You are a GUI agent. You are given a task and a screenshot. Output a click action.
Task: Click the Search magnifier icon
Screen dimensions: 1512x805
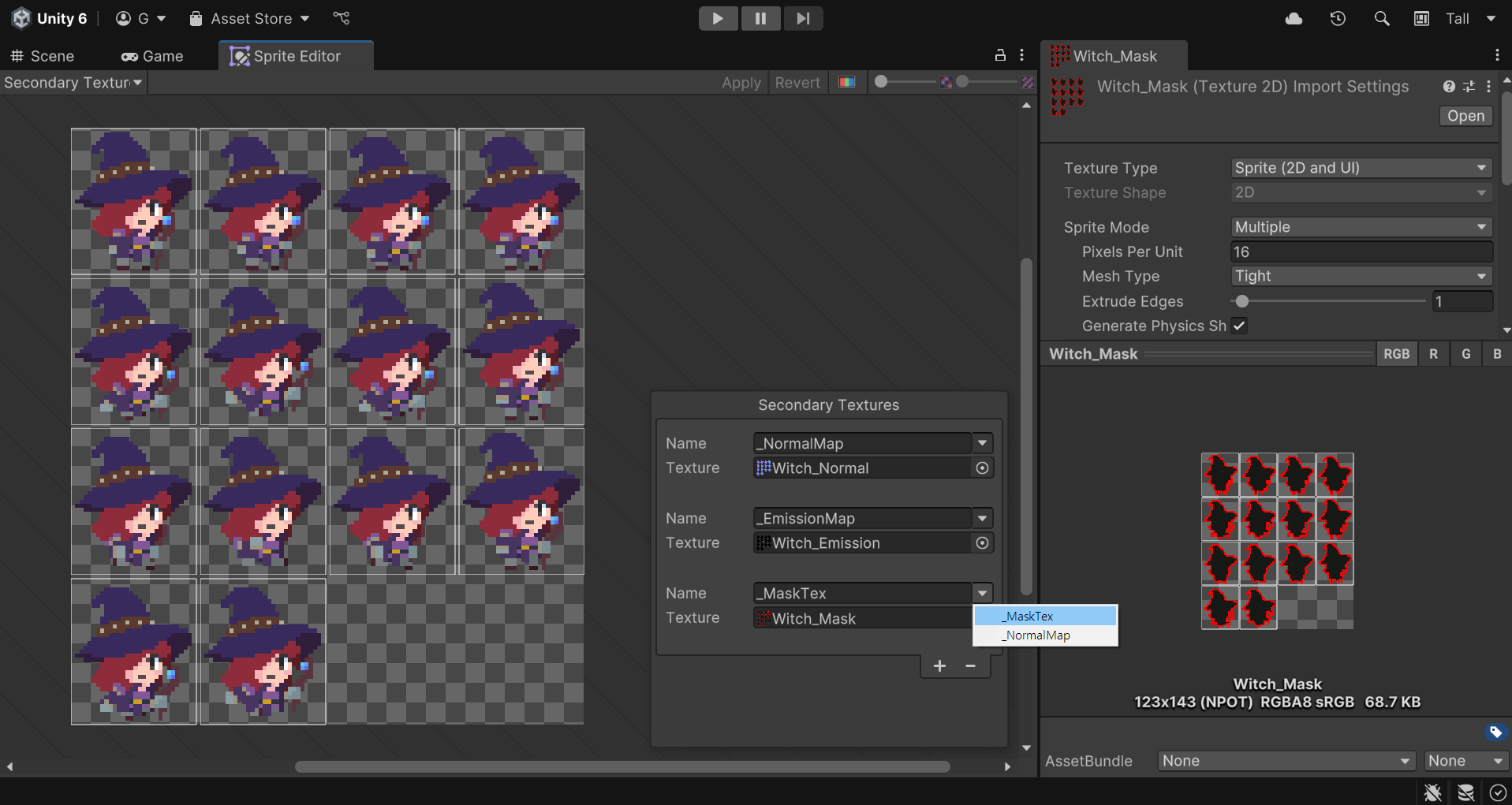pos(1381,18)
